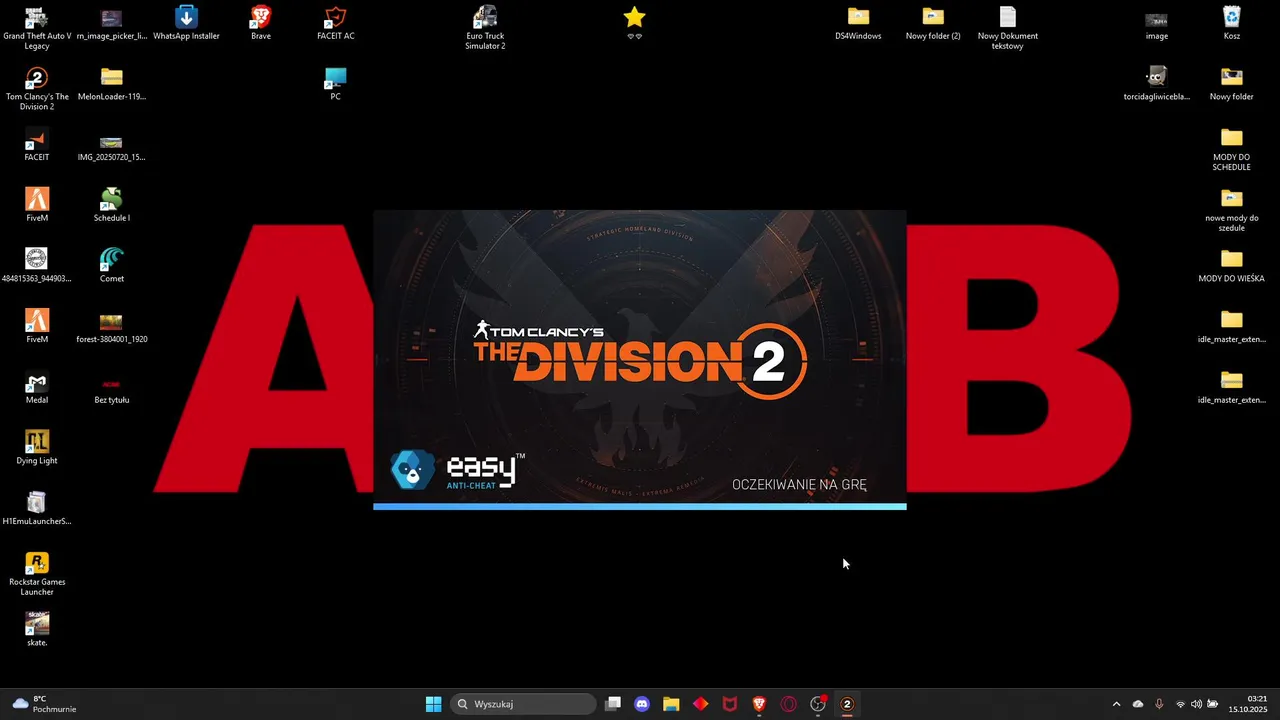Open Euro Truck Simulator 2 shortcut
The height and width of the screenshot is (720, 1280).
click(485, 26)
